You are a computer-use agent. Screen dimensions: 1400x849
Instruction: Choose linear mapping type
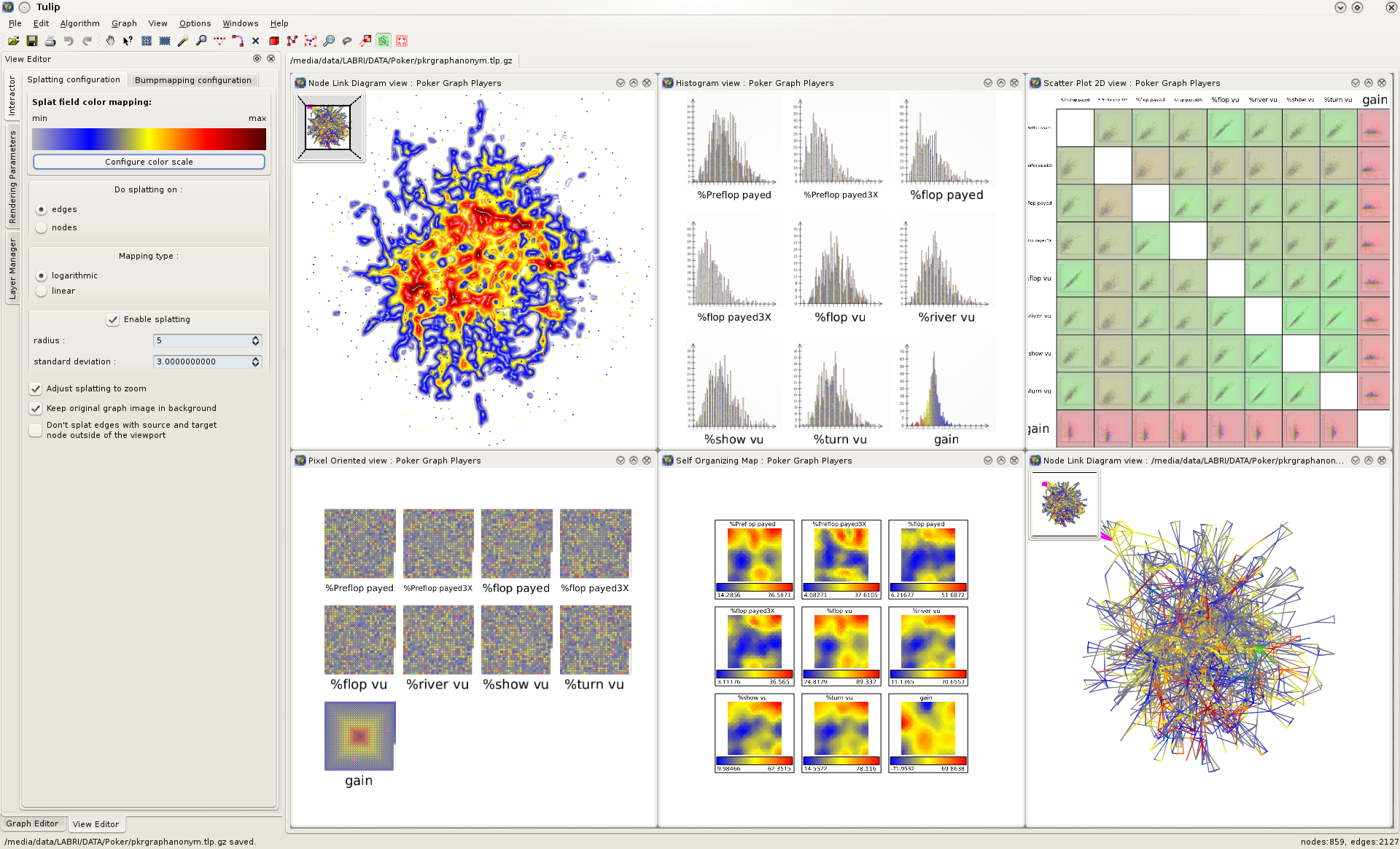(42, 291)
